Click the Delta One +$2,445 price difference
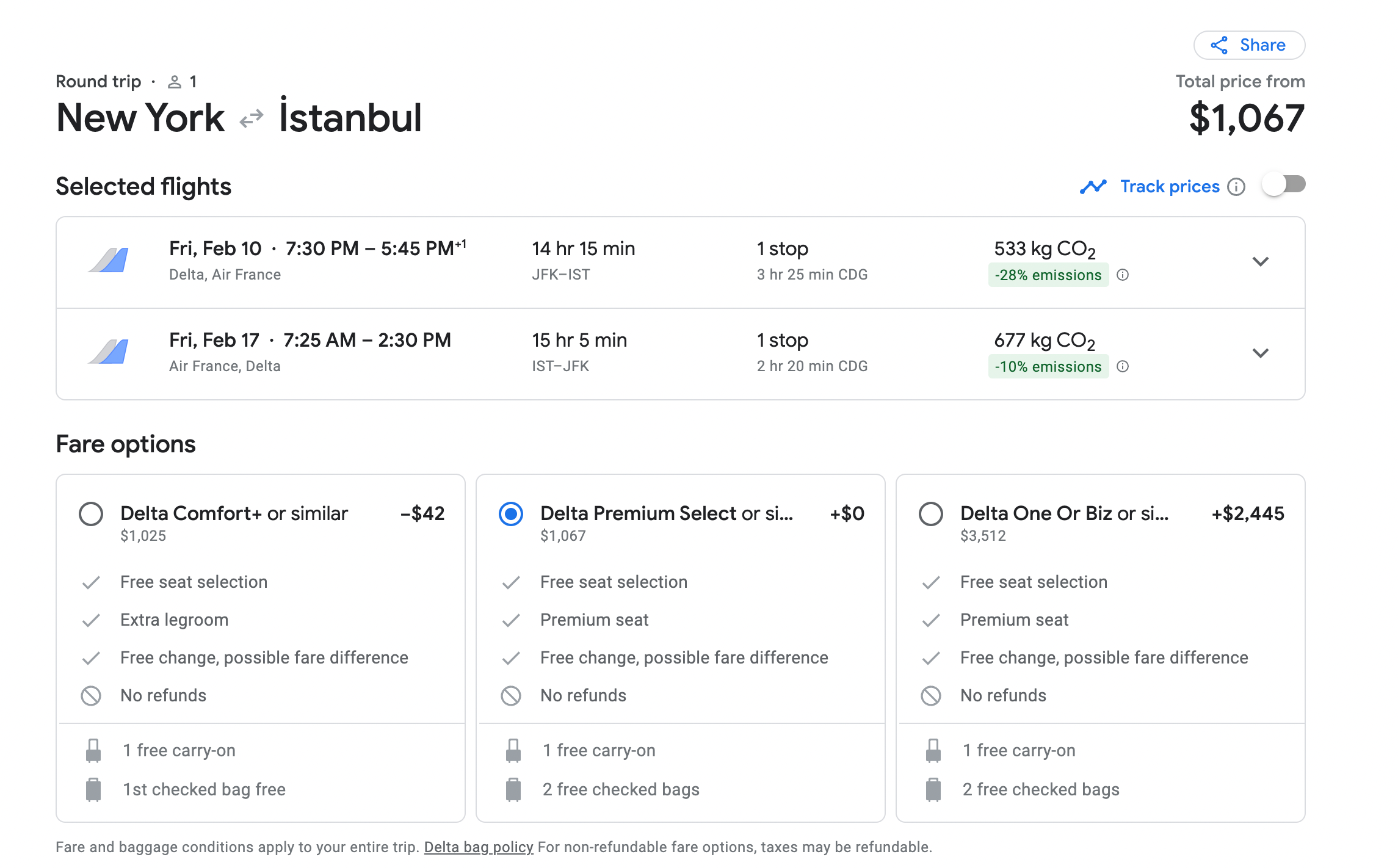The height and width of the screenshot is (868, 1398). click(1248, 514)
